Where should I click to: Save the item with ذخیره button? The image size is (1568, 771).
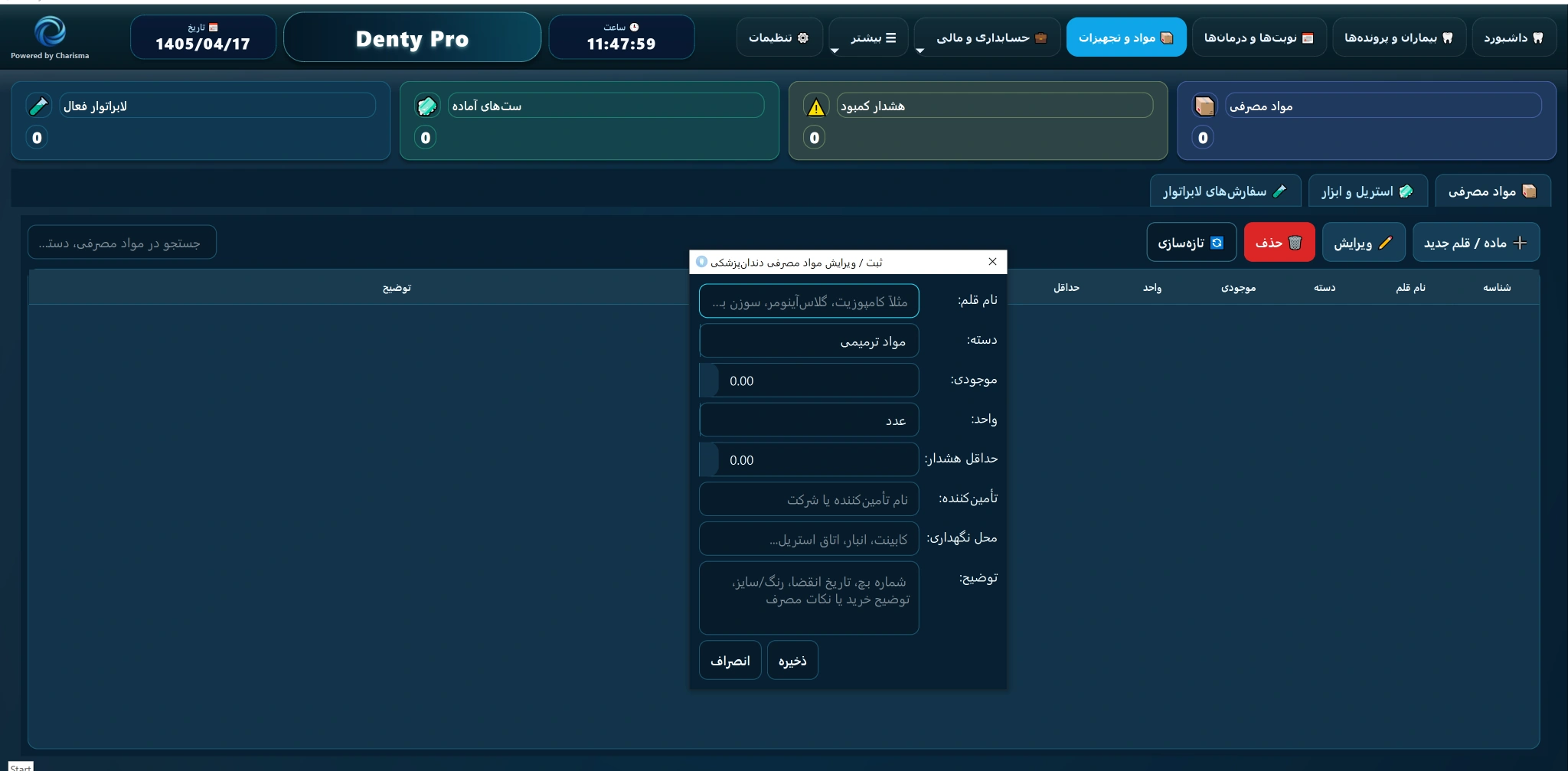[x=792, y=660]
